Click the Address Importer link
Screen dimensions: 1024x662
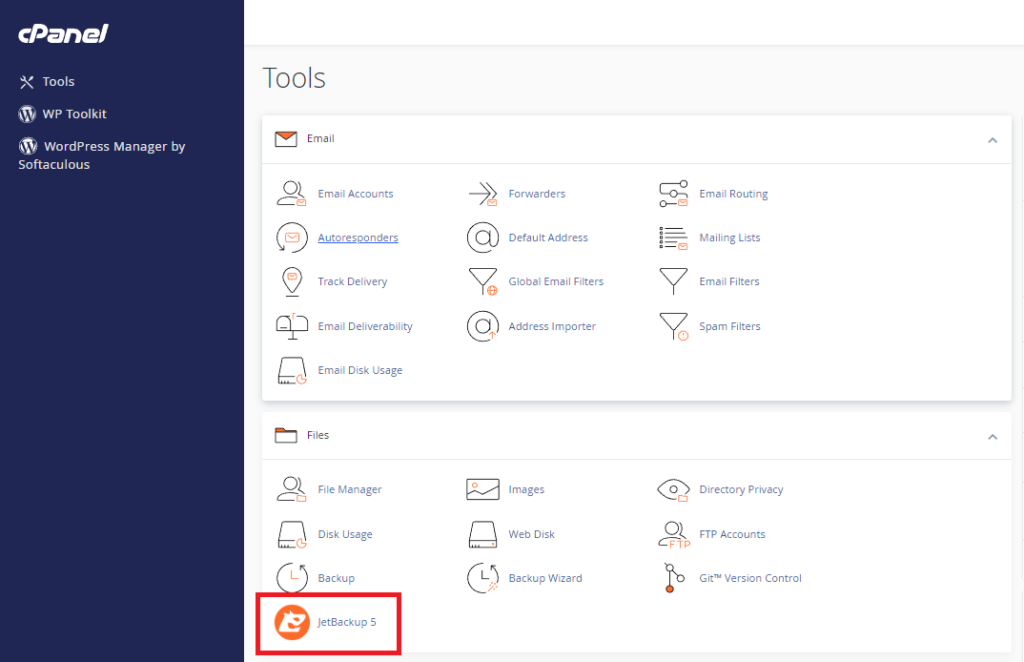click(552, 326)
